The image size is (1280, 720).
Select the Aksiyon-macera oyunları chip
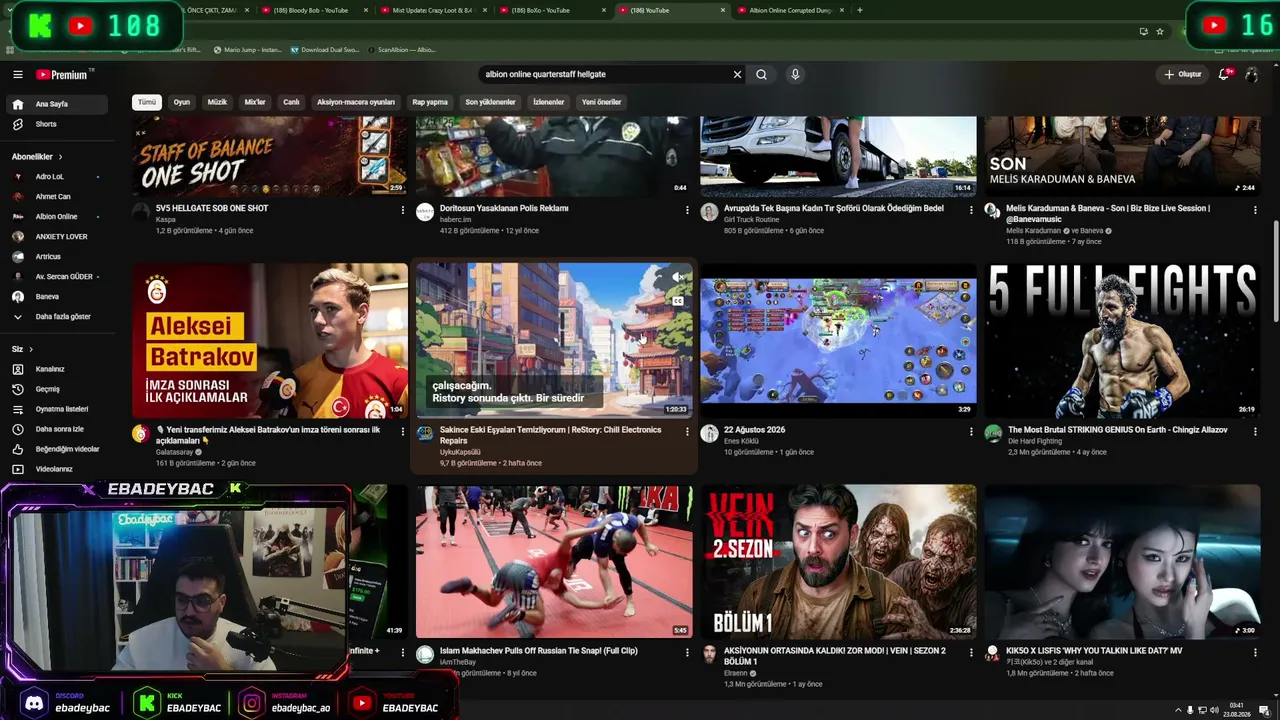[356, 102]
